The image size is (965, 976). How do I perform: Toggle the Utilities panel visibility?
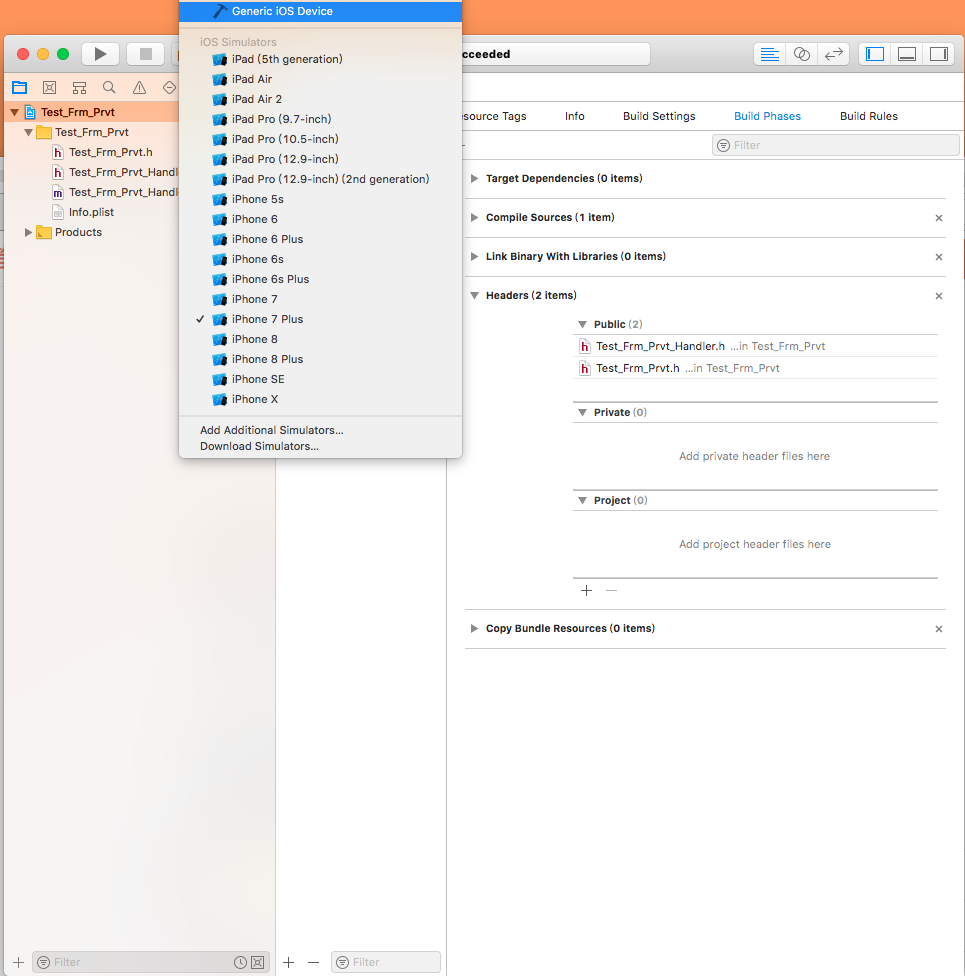click(x=939, y=54)
